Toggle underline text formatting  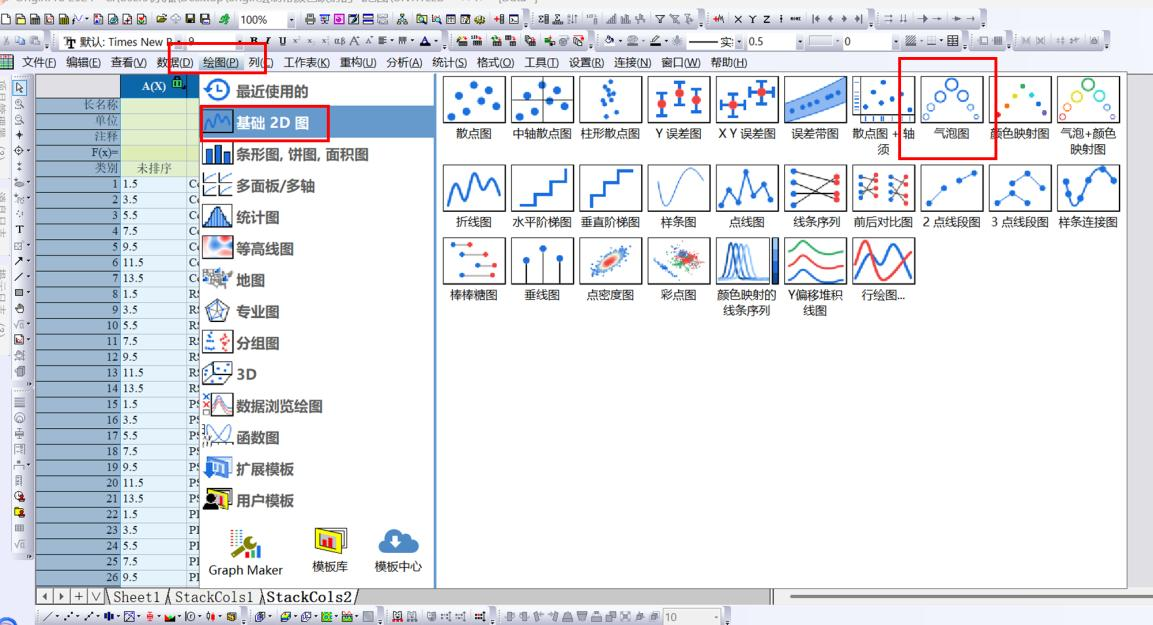pyautogui.click(x=282, y=42)
